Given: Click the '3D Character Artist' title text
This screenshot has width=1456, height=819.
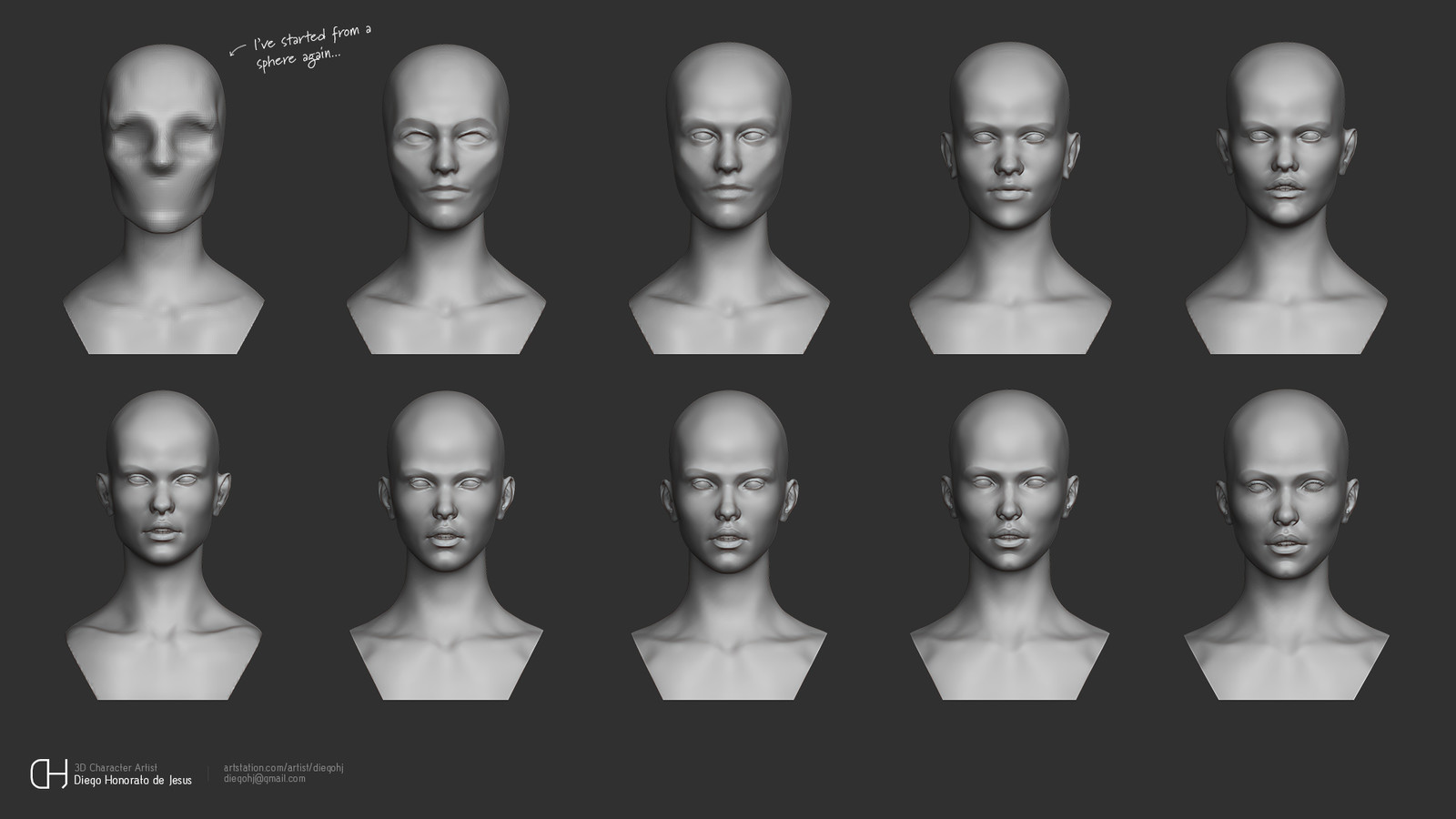Looking at the screenshot, I should click(116, 768).
